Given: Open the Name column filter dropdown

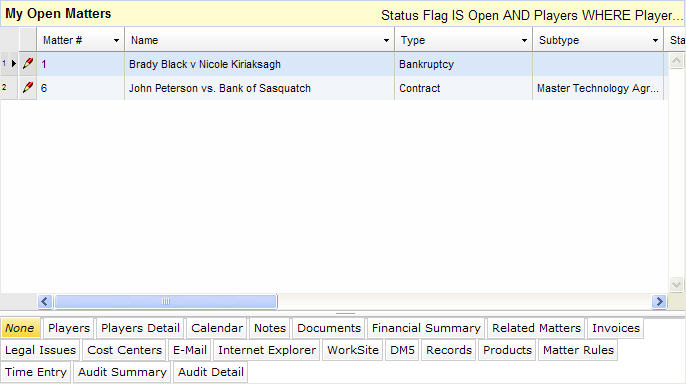Looking at the screenshot, I should [386, 41].
